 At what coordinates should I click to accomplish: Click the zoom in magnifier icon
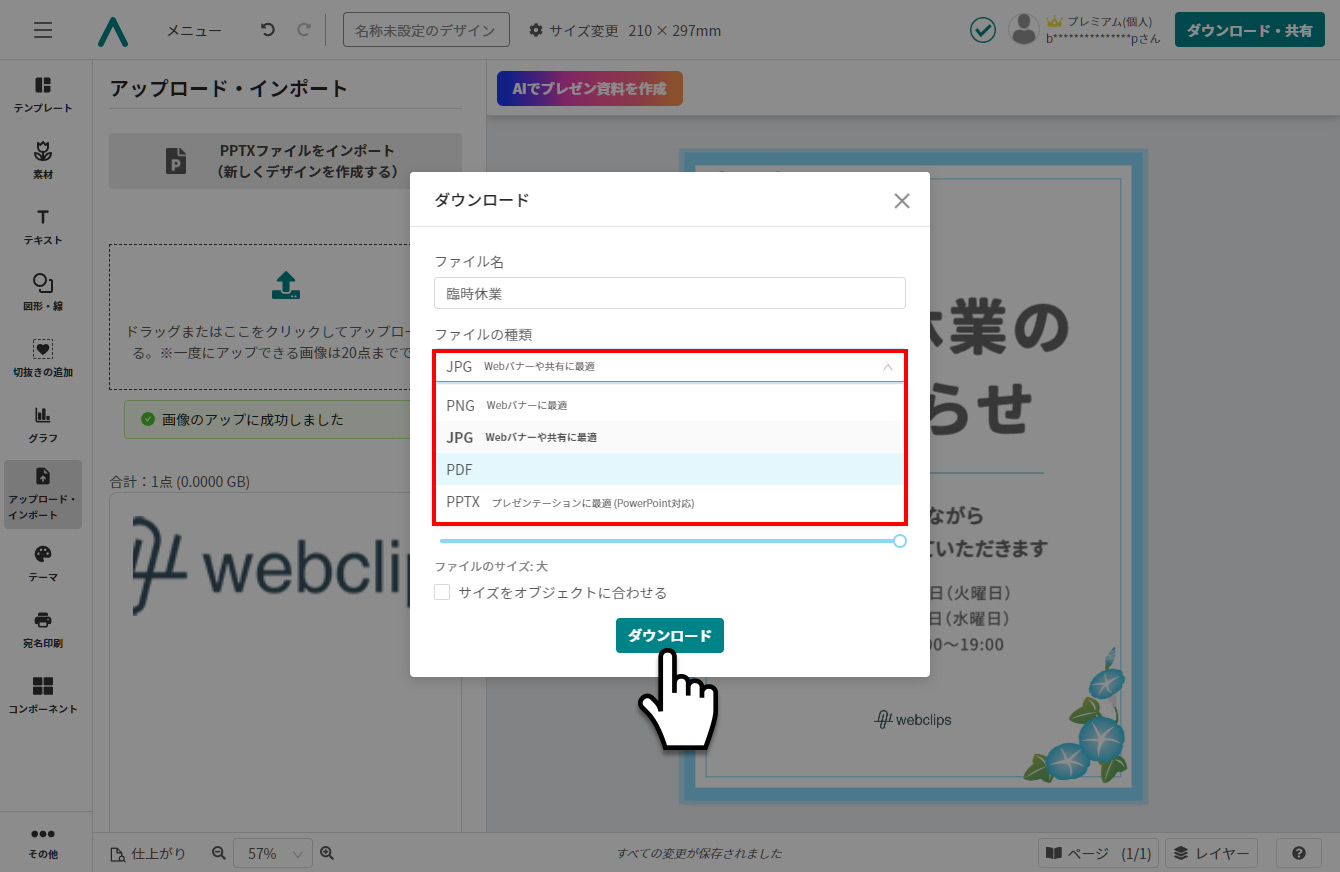coord(326,853)
